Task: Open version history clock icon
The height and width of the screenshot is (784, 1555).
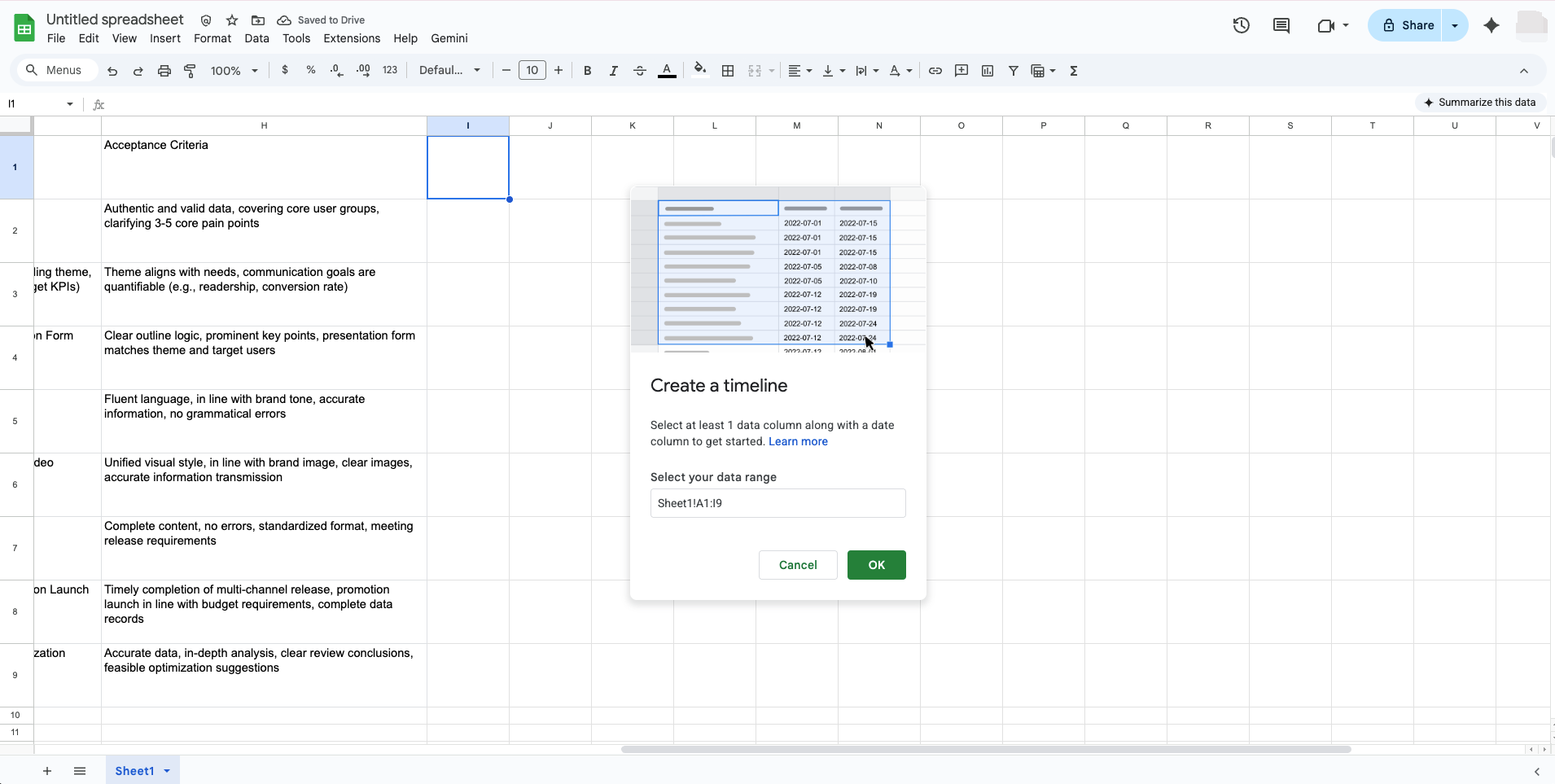Action: click(1241, 25)
